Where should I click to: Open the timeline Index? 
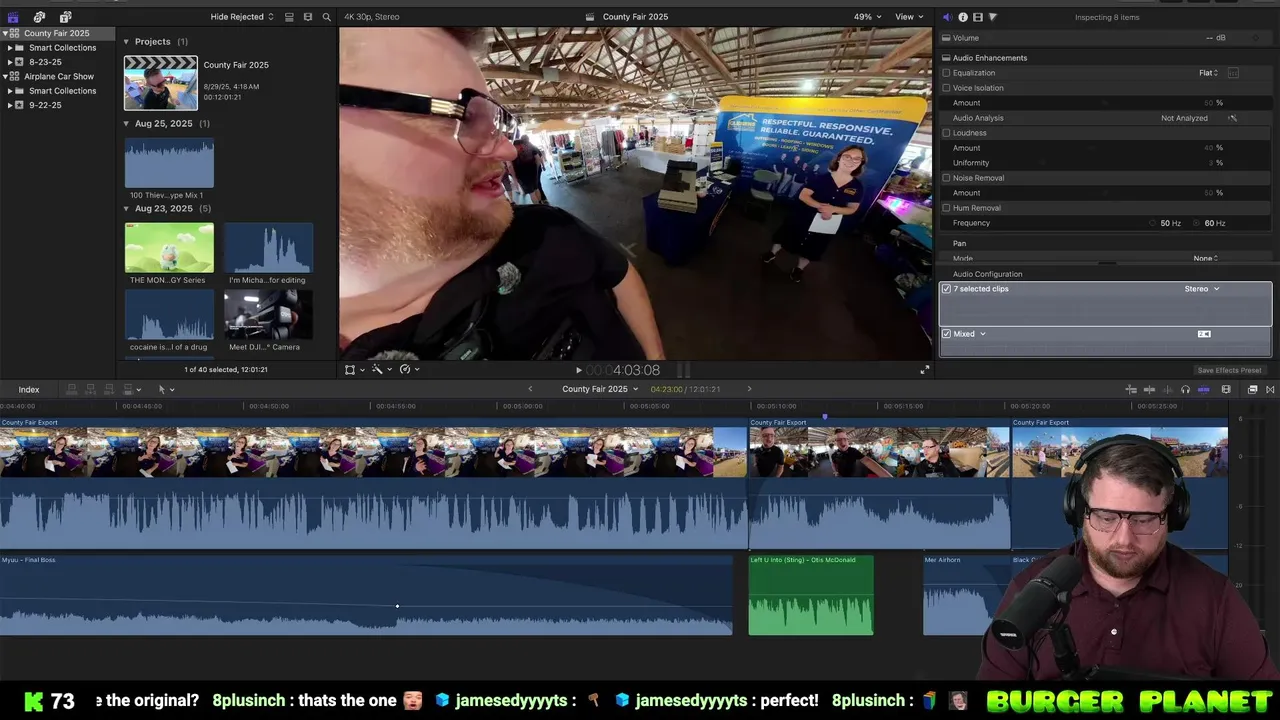click(29, 389)
